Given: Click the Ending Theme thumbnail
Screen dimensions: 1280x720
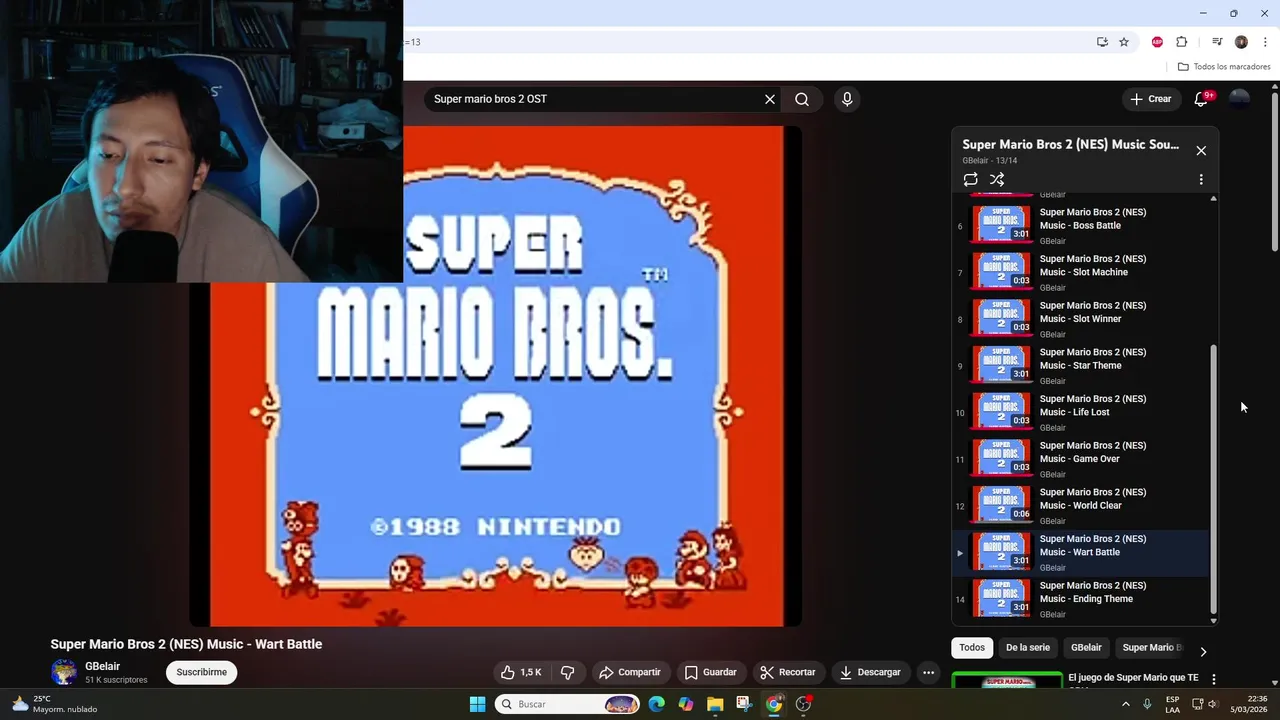Looking at the screenshot, I should coord(1002,598).
